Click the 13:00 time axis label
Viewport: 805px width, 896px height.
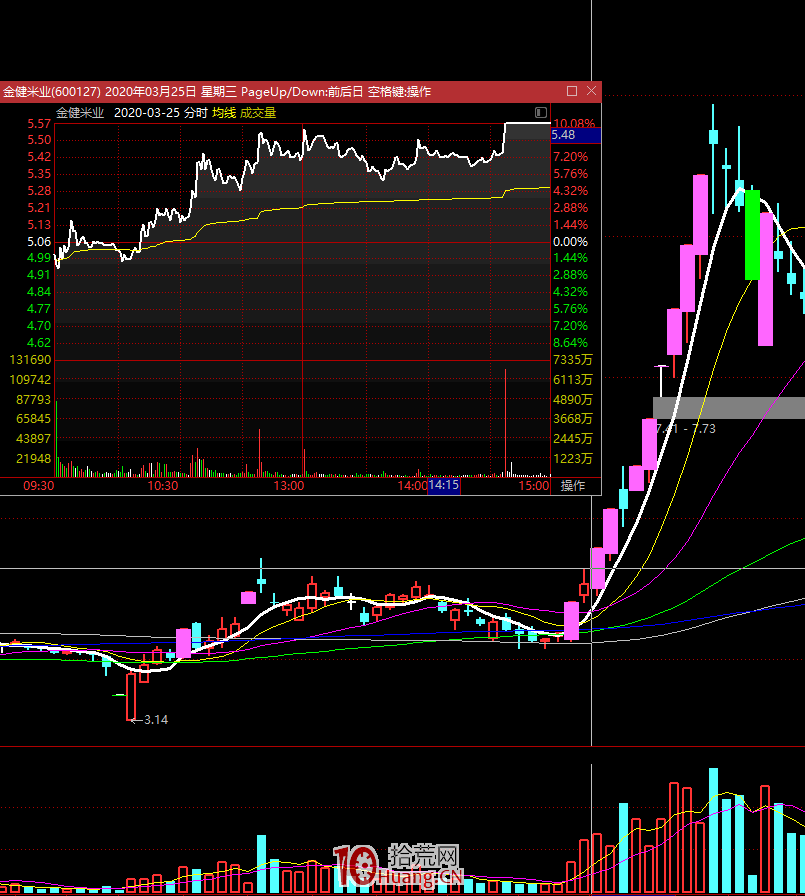289,486
